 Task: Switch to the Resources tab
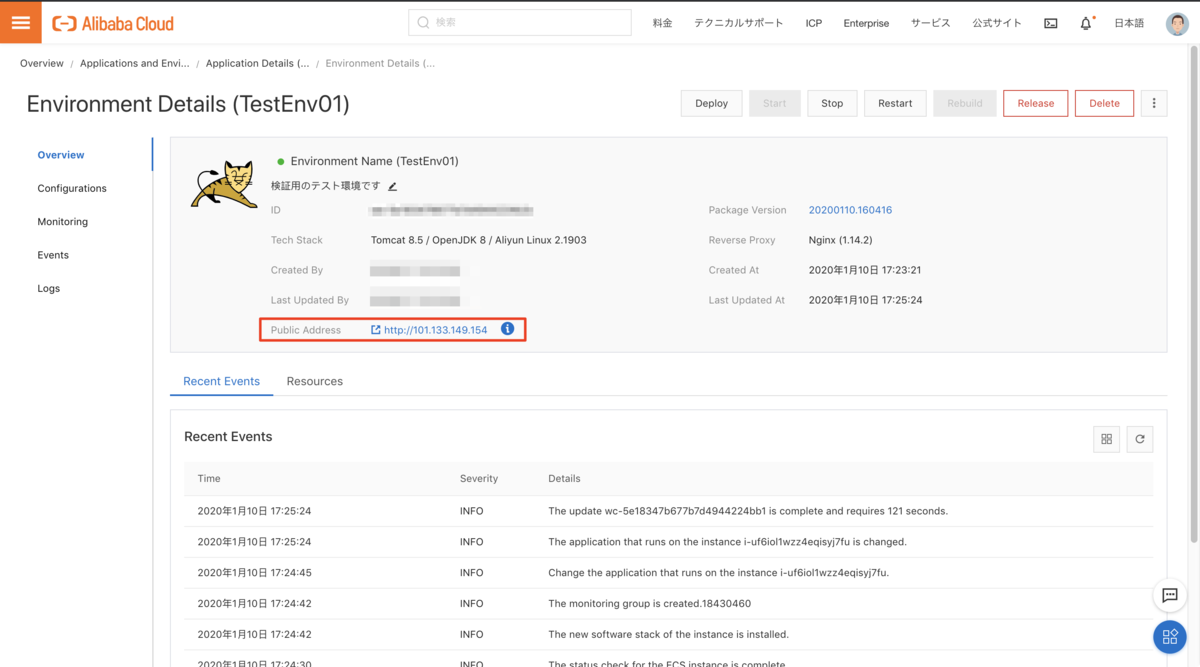tap(314, 381)
